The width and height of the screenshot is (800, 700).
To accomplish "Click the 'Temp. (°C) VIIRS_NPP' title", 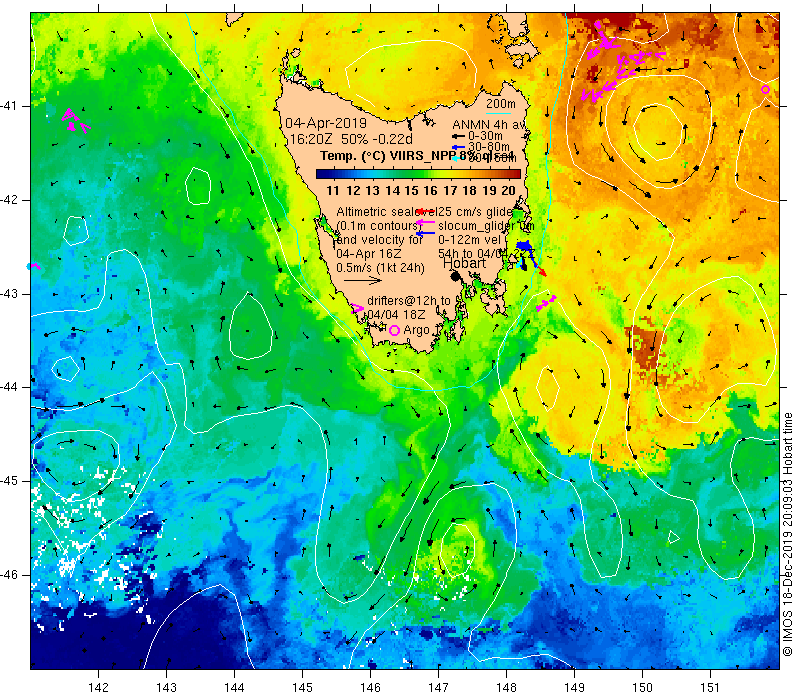I will point(390,156).
